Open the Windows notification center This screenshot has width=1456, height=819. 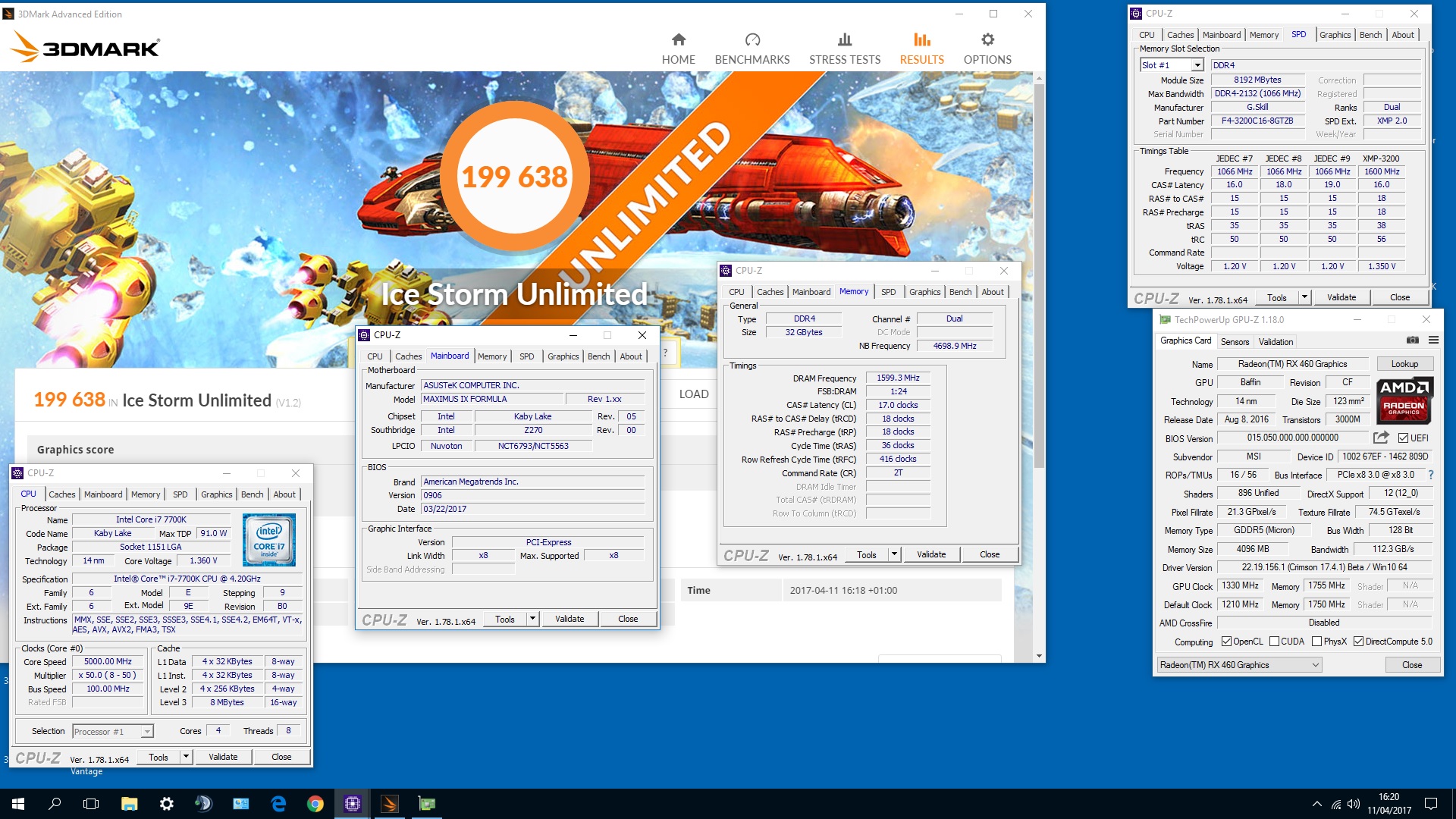[1431, 804]
